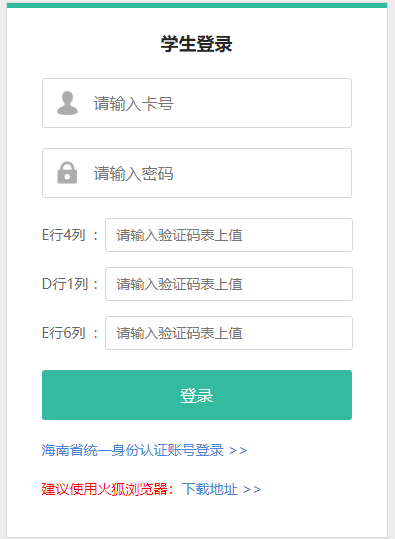Click the green bar atop login panel

click(x=197, y=5)
